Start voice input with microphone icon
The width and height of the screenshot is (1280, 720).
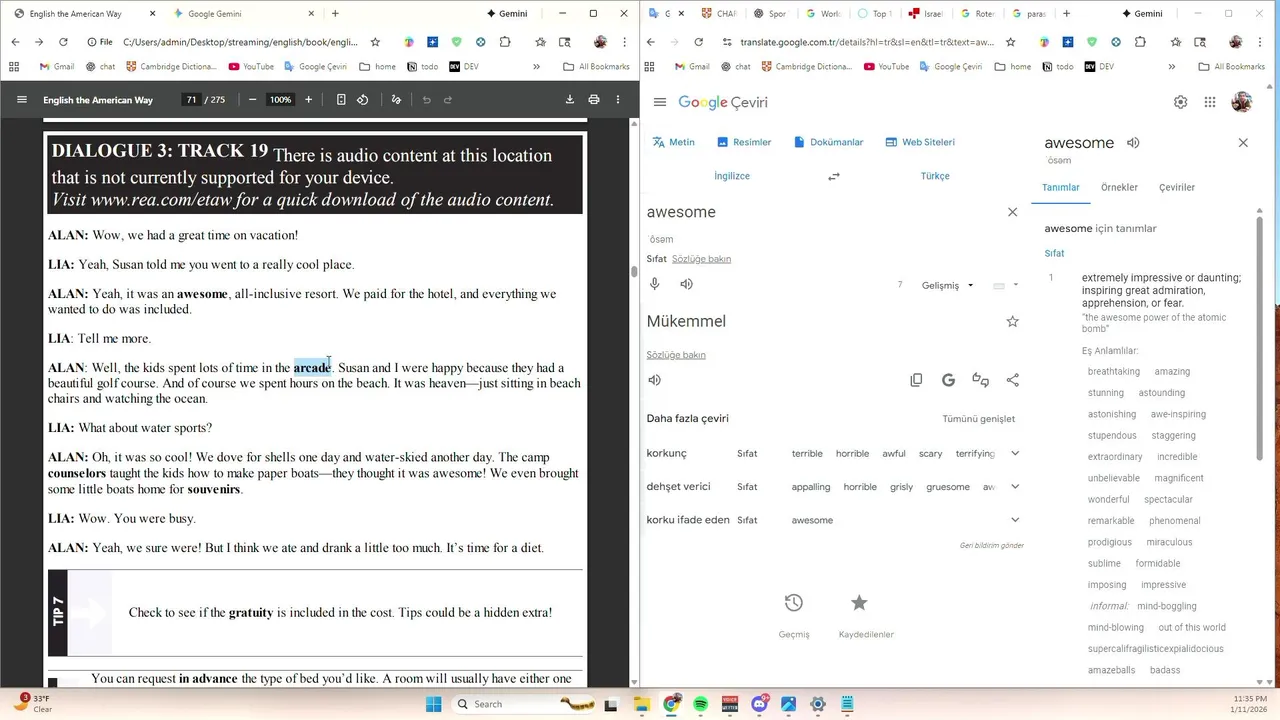pos(655,284)
